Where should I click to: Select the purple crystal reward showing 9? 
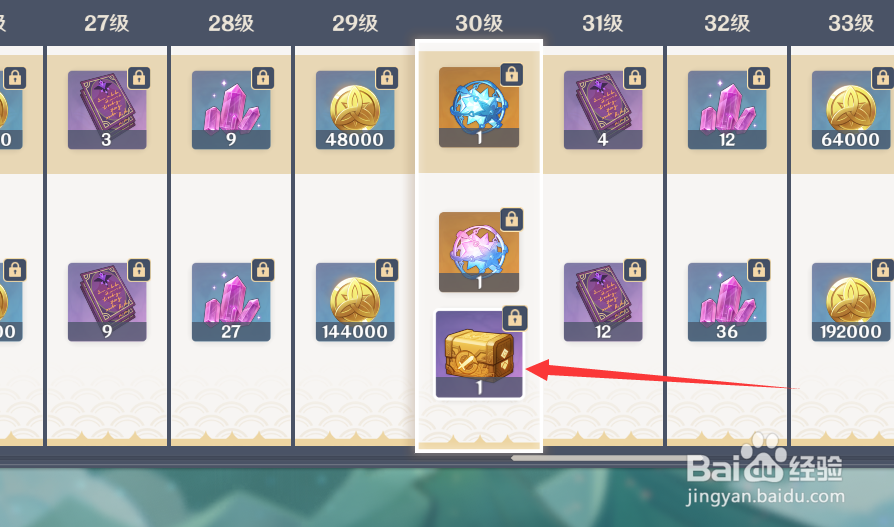click(231, 110)
